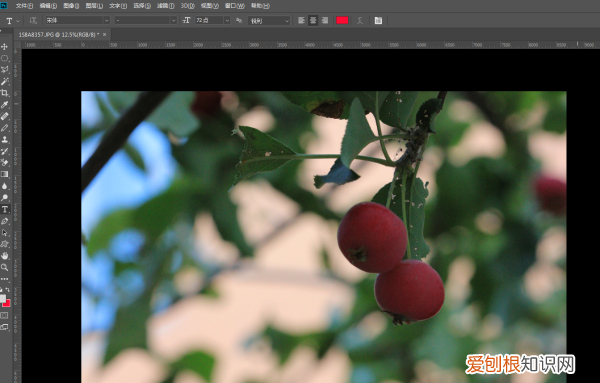
Task: Select the Pen tool
Action: 5,221
